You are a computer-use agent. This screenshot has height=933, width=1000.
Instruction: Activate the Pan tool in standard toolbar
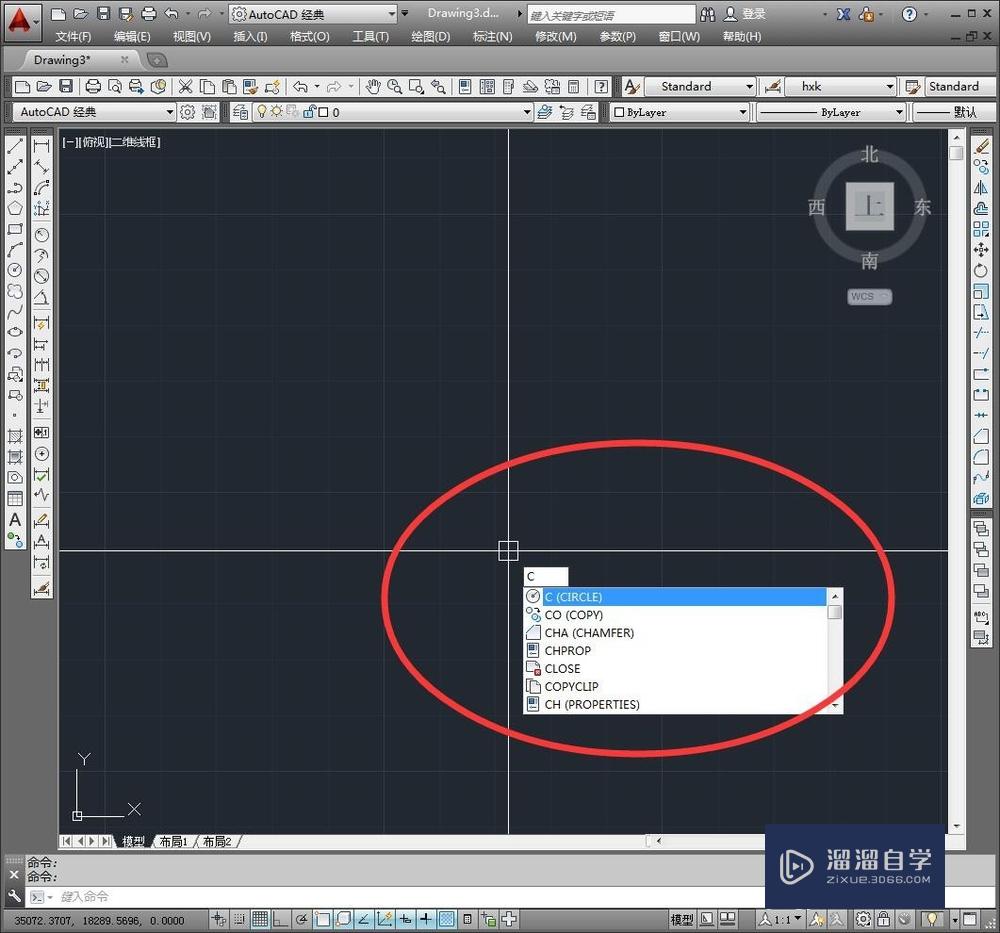pos(373,86)
